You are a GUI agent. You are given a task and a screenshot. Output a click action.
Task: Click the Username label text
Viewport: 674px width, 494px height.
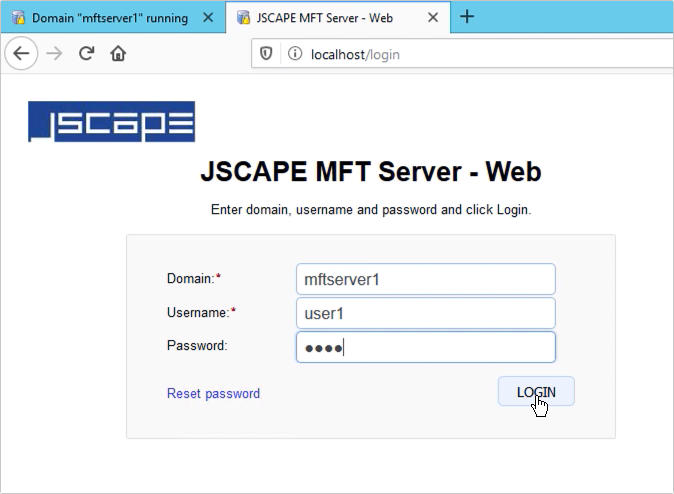198,313
